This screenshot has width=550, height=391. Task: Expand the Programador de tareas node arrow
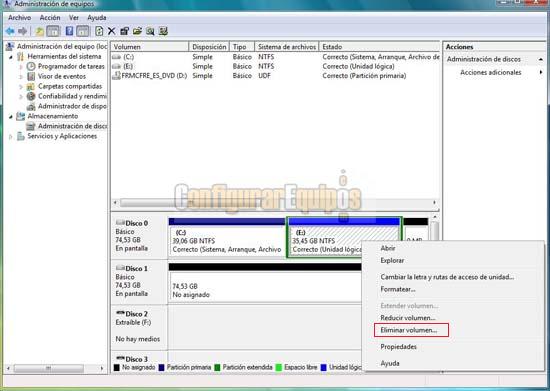point(21,66)
